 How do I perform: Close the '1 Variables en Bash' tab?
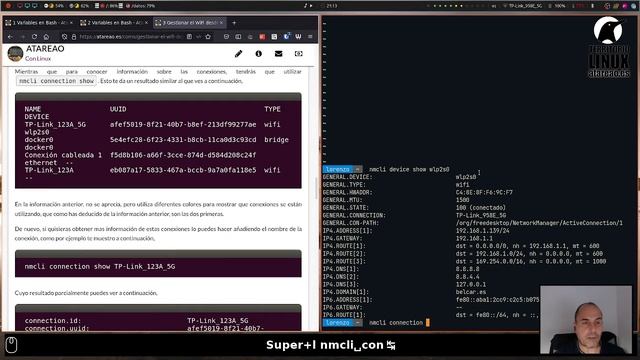point(71,23)
